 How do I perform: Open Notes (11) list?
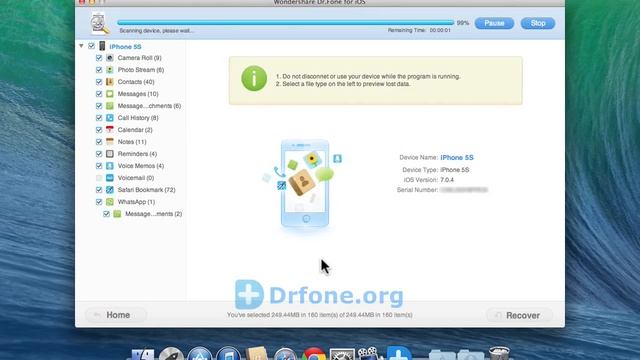(x=132, y=142)
